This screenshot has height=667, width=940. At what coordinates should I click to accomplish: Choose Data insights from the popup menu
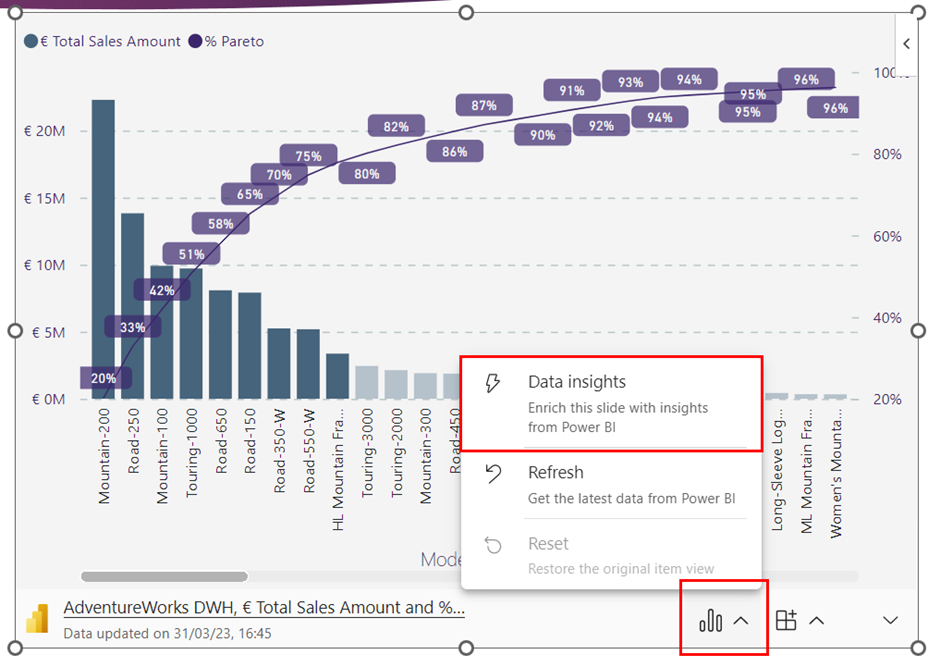[577, 382]
